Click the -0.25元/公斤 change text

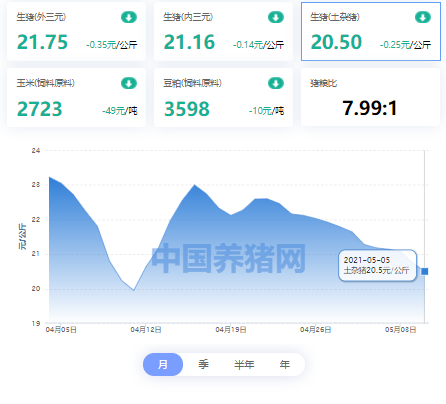click(x=405, y=45)
